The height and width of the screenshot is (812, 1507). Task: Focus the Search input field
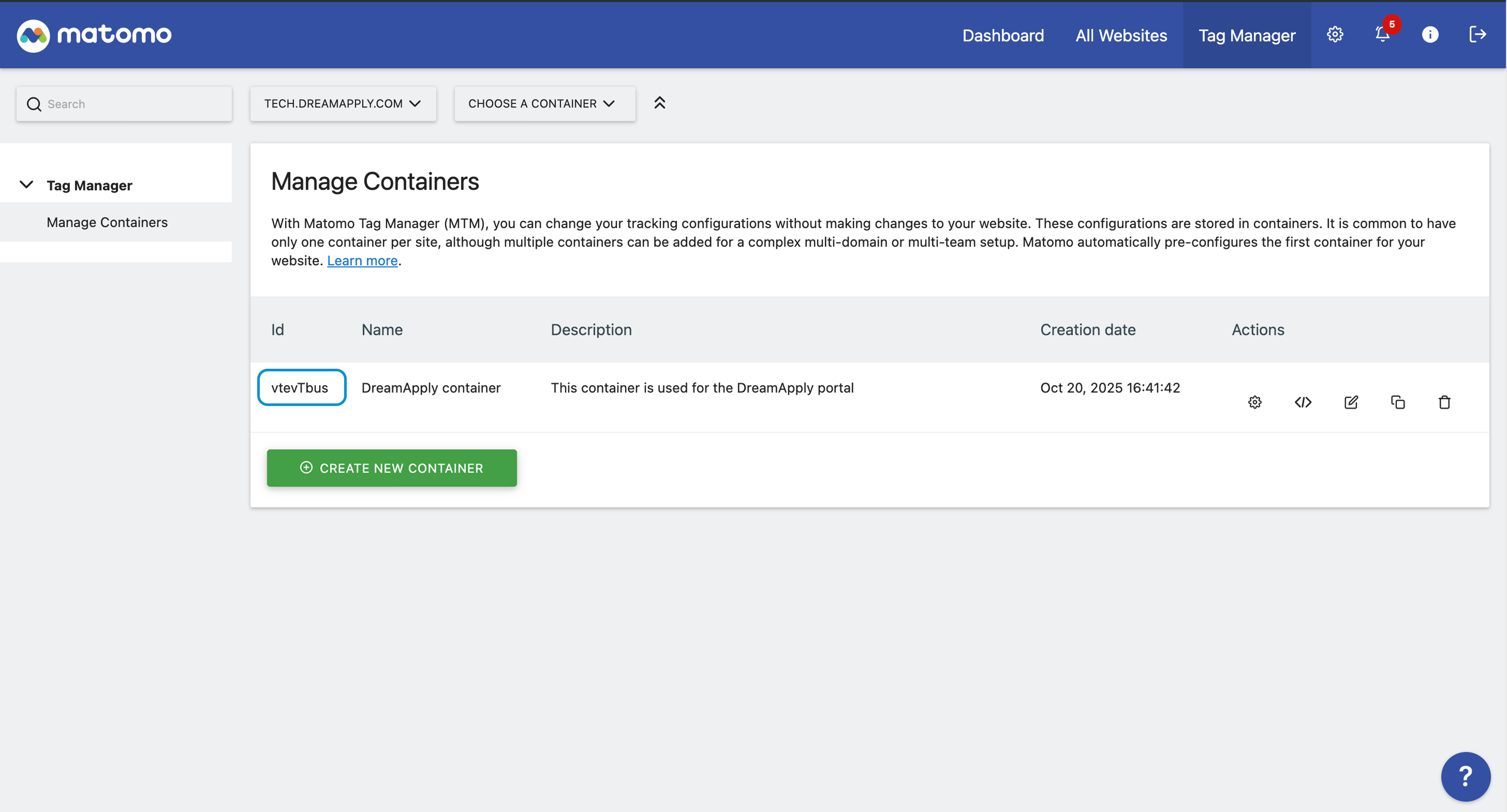point(124,104)
